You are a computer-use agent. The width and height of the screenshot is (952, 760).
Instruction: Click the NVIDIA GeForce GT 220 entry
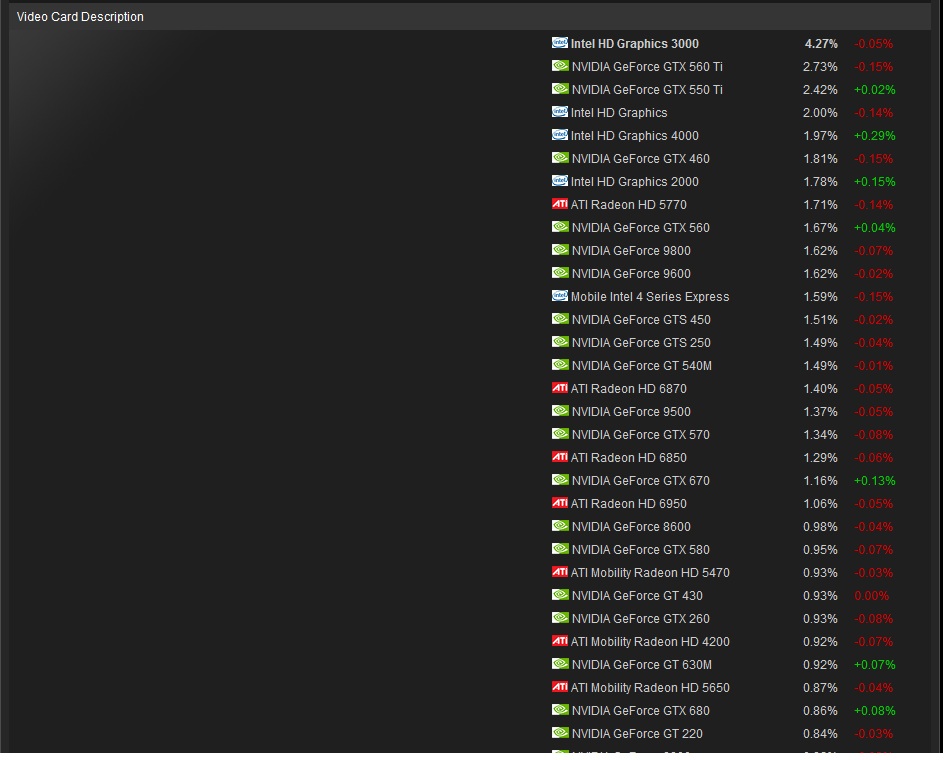[637, 734]
